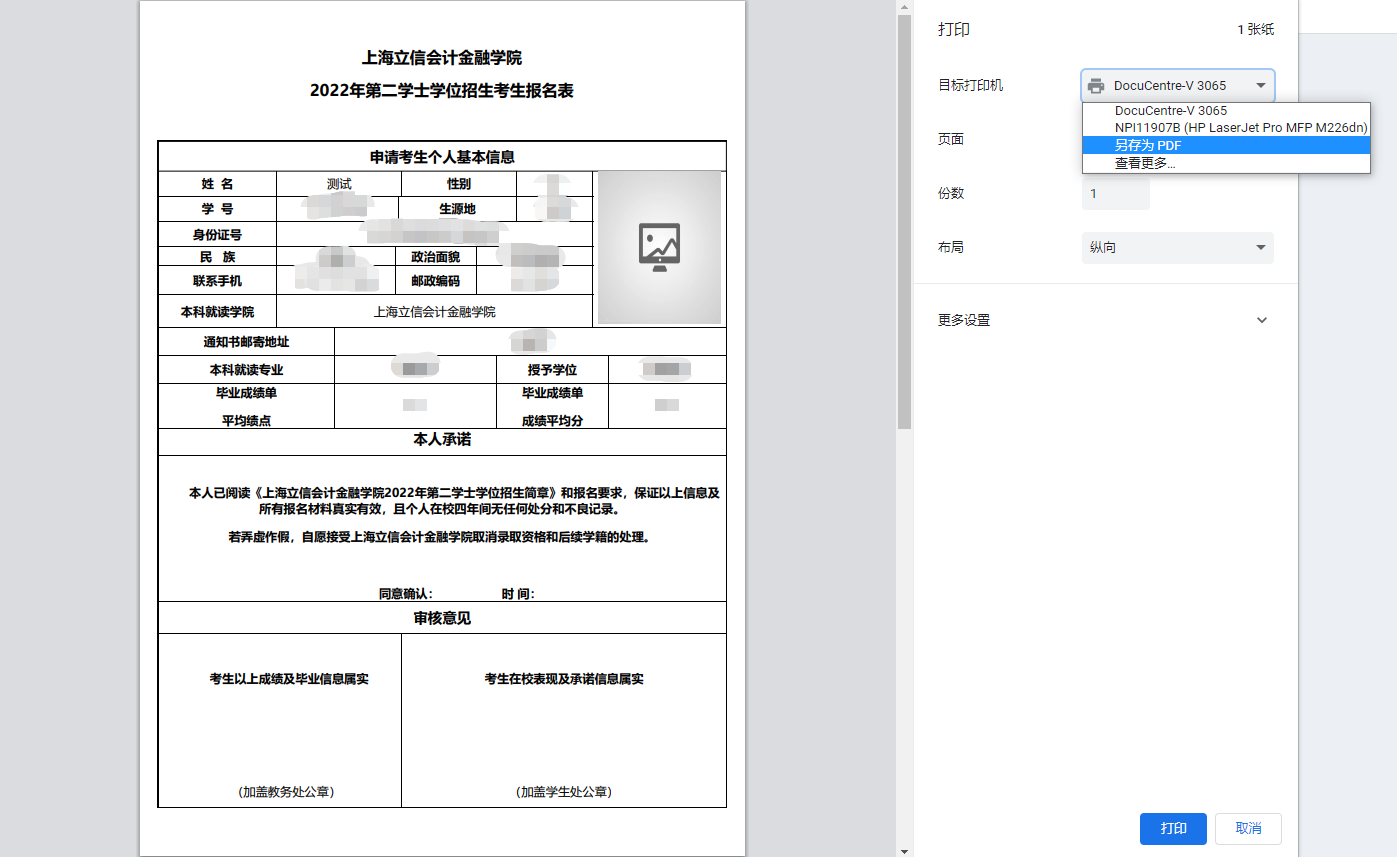Viewport: 1397px width, 857px height.
Task: Click the photo placeholder icon in the form
Action: [x=659, y=247]
